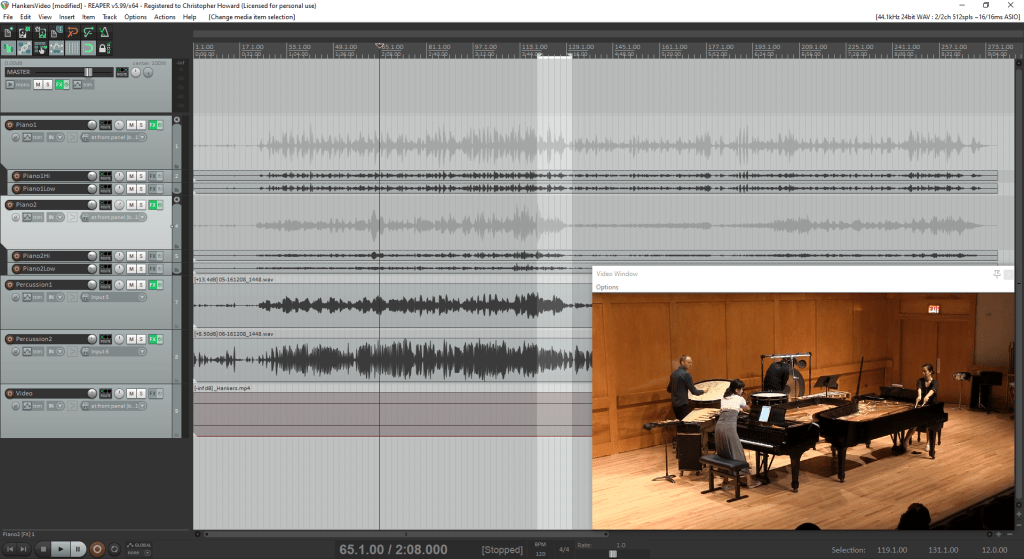Open the Percussion2 Input 6 dropdown
The width and height of the screenshot is (1024, 559).
click(114, 352)
